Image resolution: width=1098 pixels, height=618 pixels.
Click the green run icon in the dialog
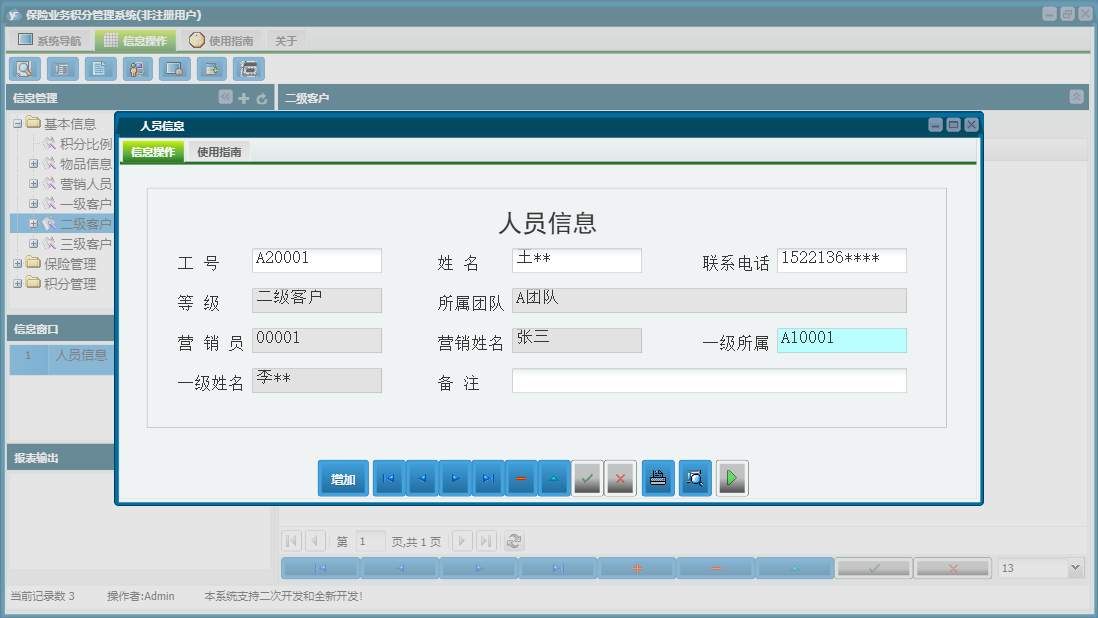coord(731,478)
